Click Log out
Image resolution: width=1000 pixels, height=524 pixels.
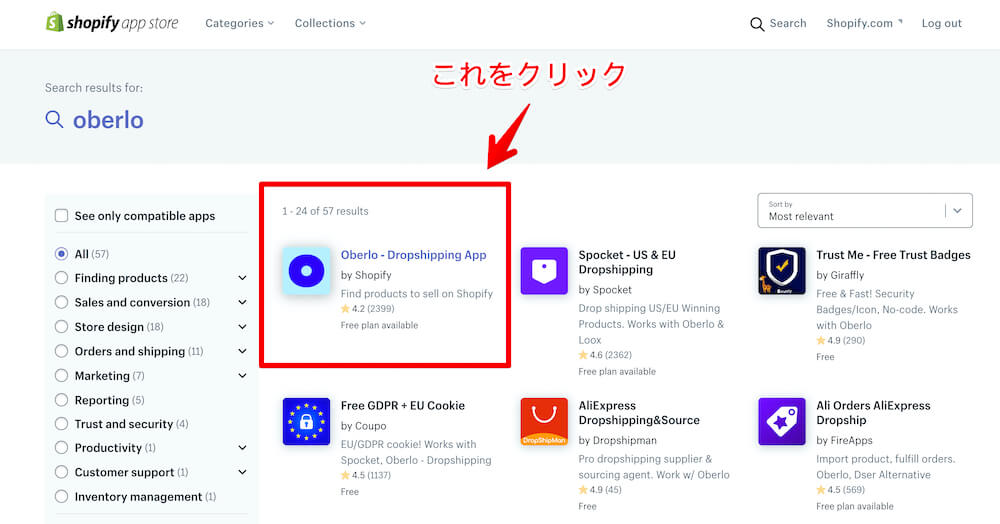point(941,23)
